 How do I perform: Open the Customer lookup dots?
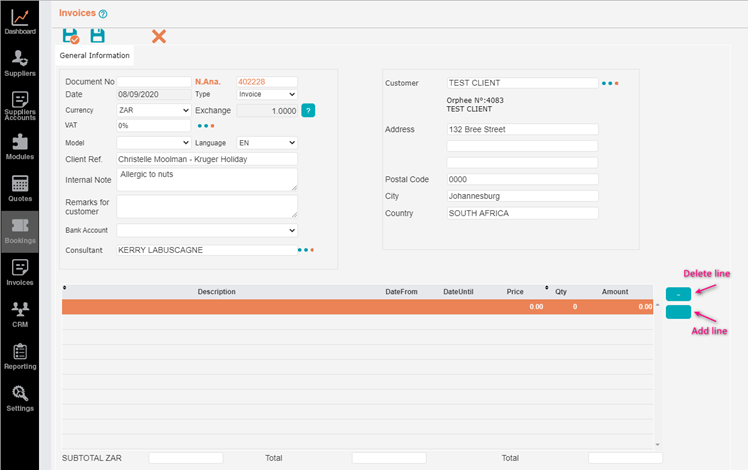tap(610, 83)
